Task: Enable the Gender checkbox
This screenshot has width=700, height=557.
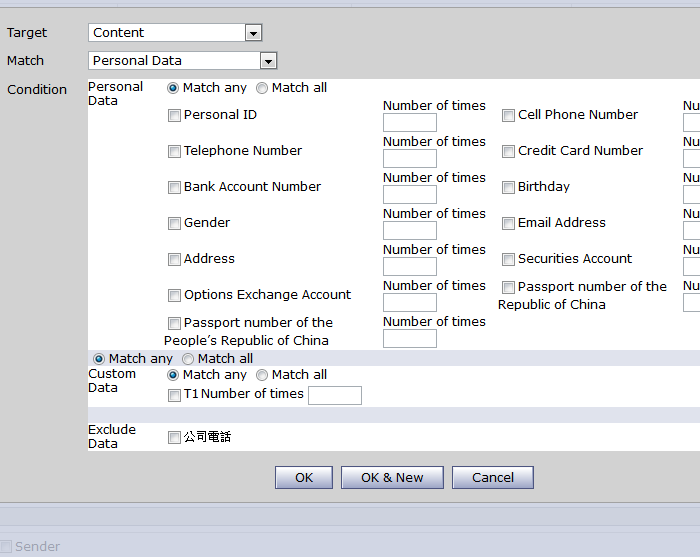Action: (x=175, y=223)
